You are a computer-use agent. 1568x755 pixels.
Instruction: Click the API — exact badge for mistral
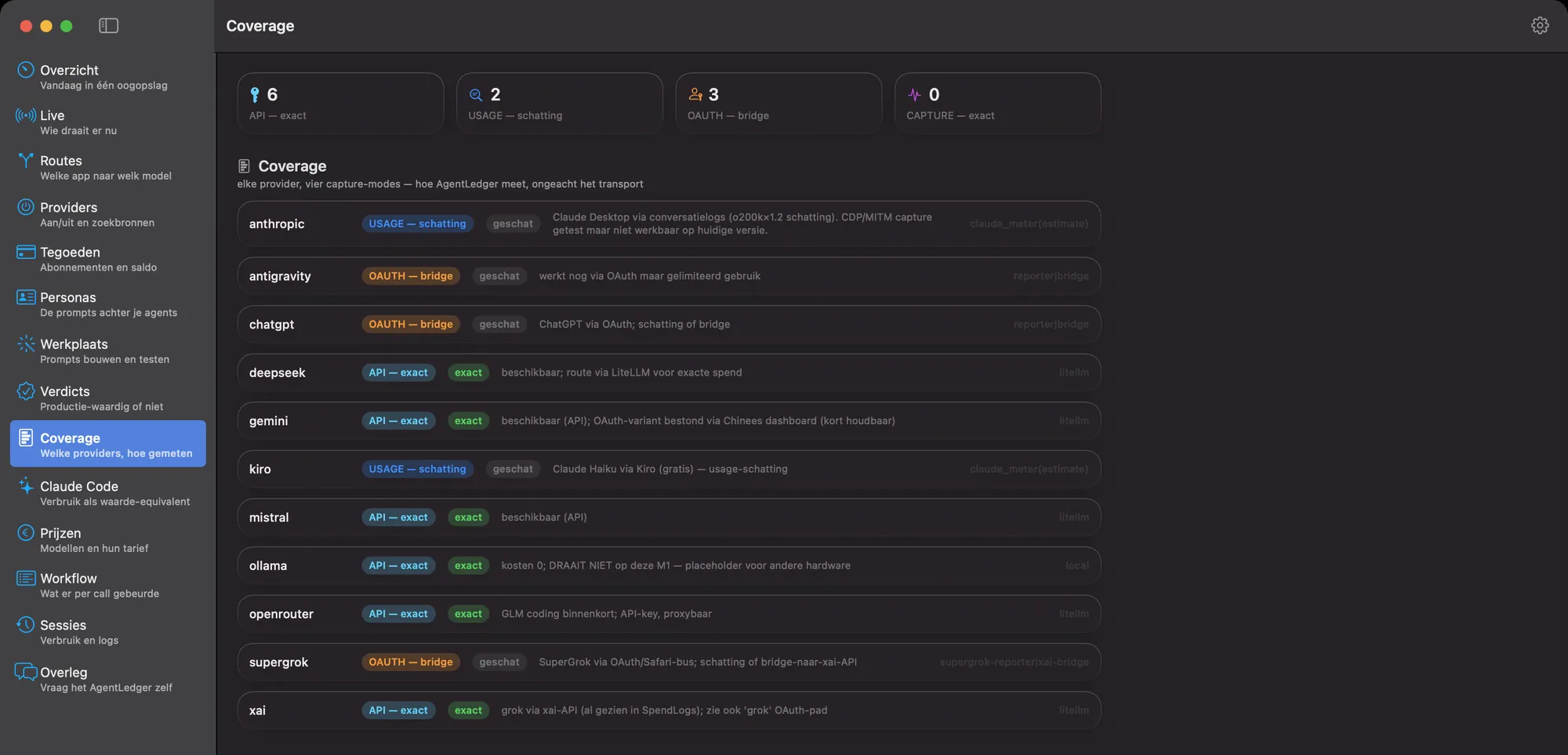398,517
